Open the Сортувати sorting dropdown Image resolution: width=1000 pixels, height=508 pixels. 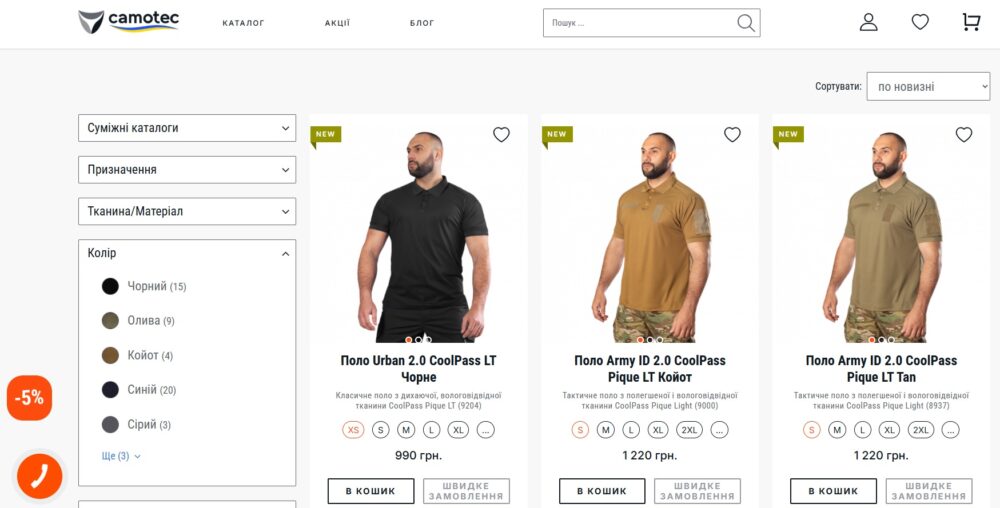coord(928,87)
